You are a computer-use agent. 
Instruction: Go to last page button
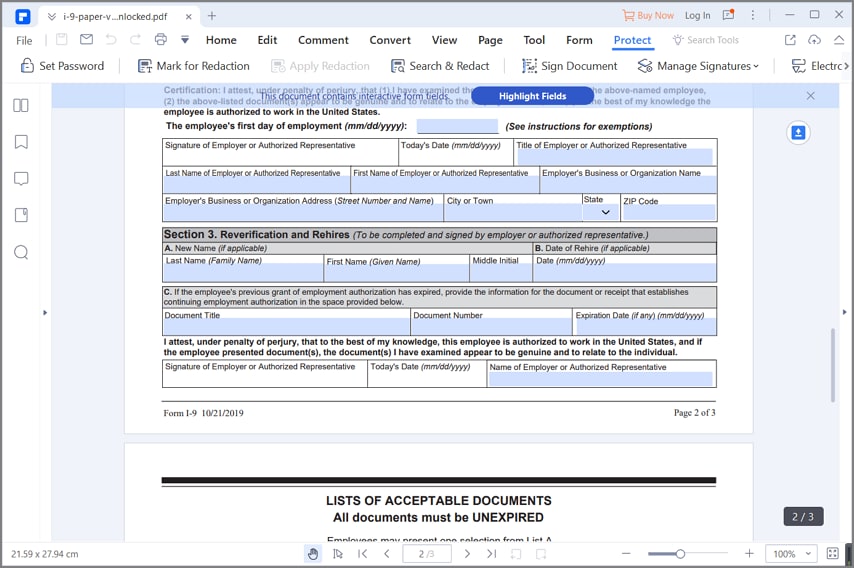pos(491,554)
